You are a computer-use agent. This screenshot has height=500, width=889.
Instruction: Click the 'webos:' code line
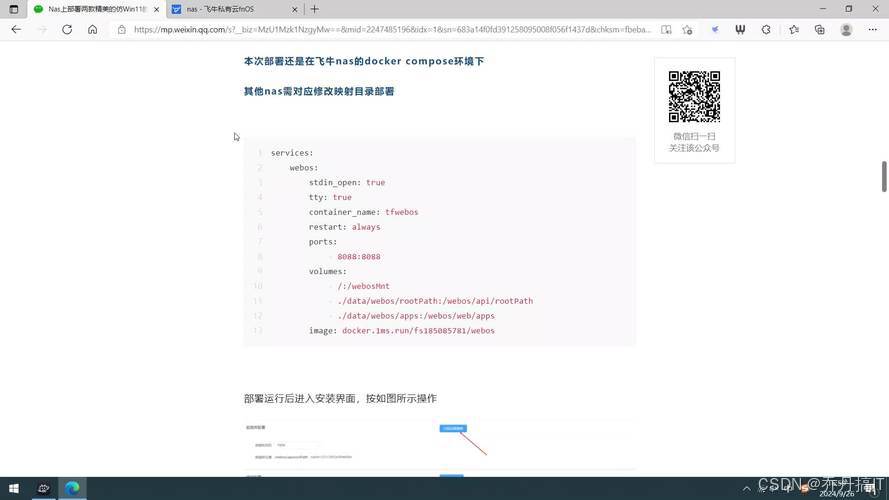[x=304, y=168]
